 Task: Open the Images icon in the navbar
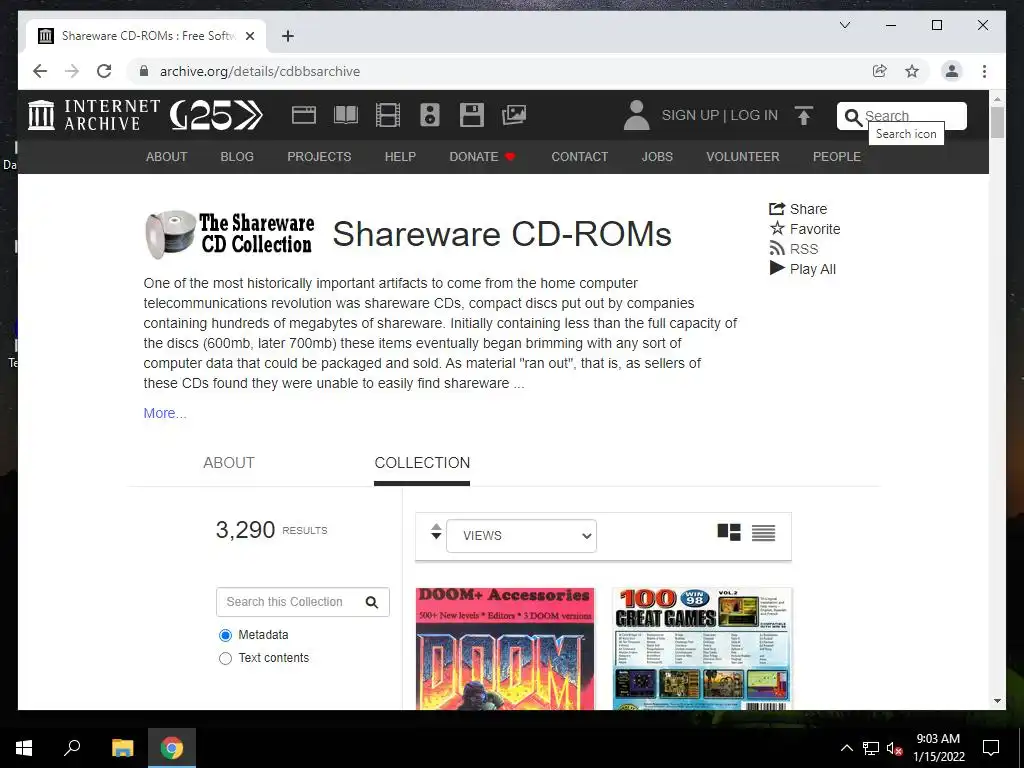(514, 115)
